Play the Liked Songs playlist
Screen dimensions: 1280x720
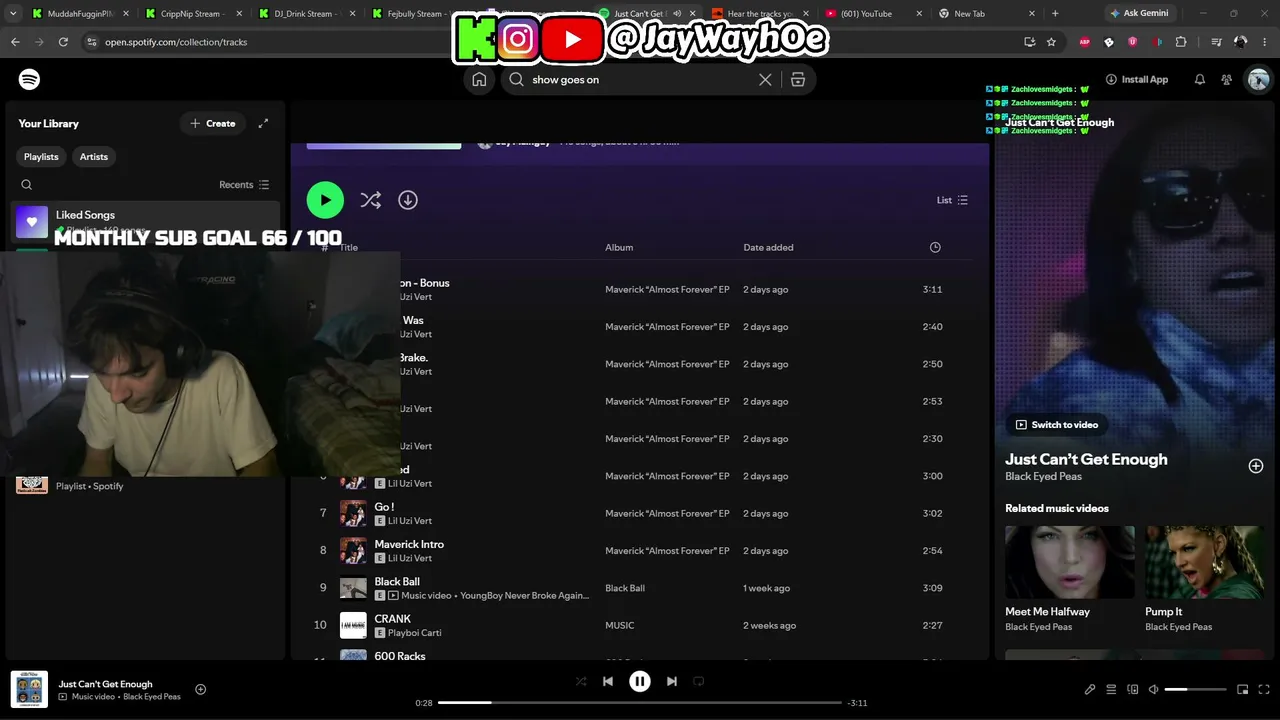tap(325, 200)
